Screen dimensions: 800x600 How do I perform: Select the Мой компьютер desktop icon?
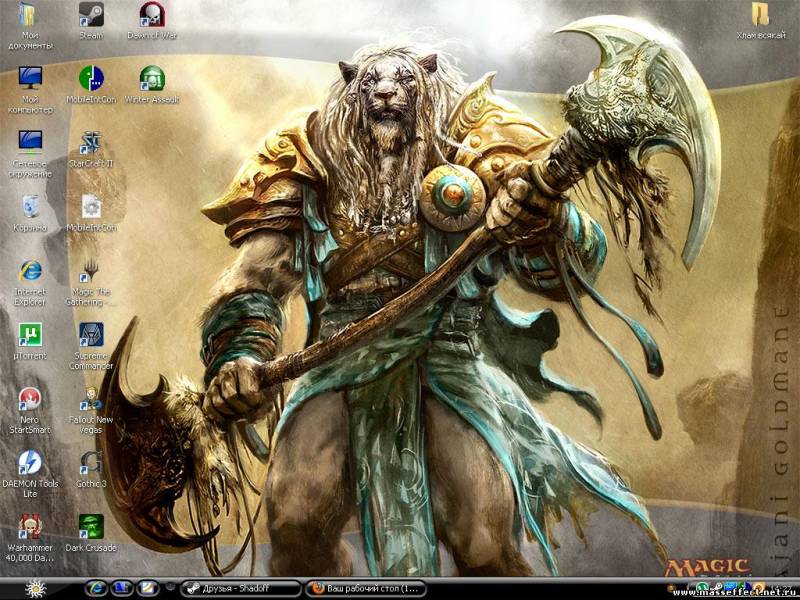click(x=30, y=79)
